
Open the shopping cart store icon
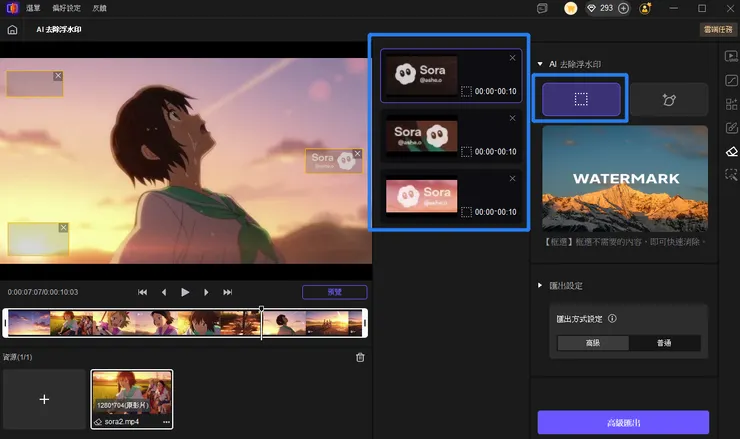(x=571, y=8)
